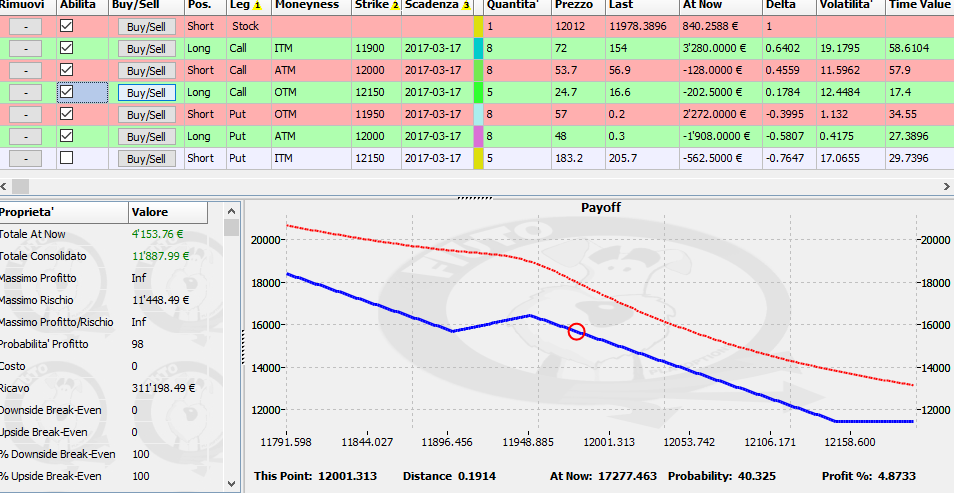Remove the Long Call 12150 leg
Viewport: 954px width, 493px height.
(26, 93)
